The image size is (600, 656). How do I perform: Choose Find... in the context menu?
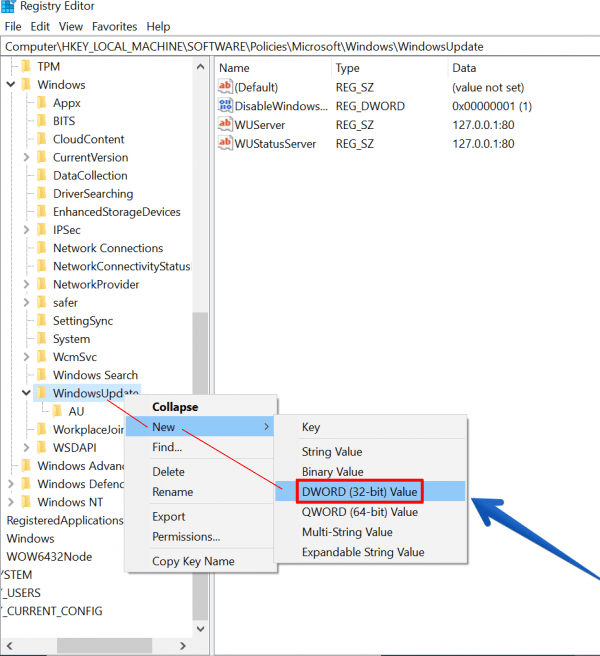(x=201, y=447)
